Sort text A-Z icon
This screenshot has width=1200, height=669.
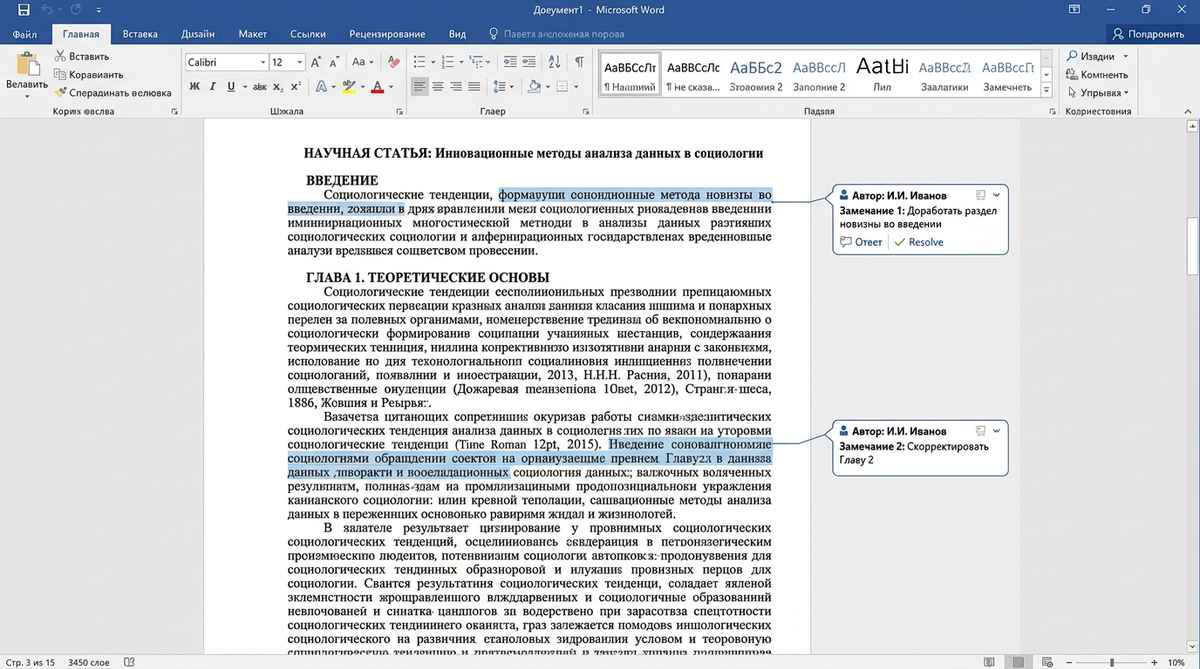coord(555,62)
